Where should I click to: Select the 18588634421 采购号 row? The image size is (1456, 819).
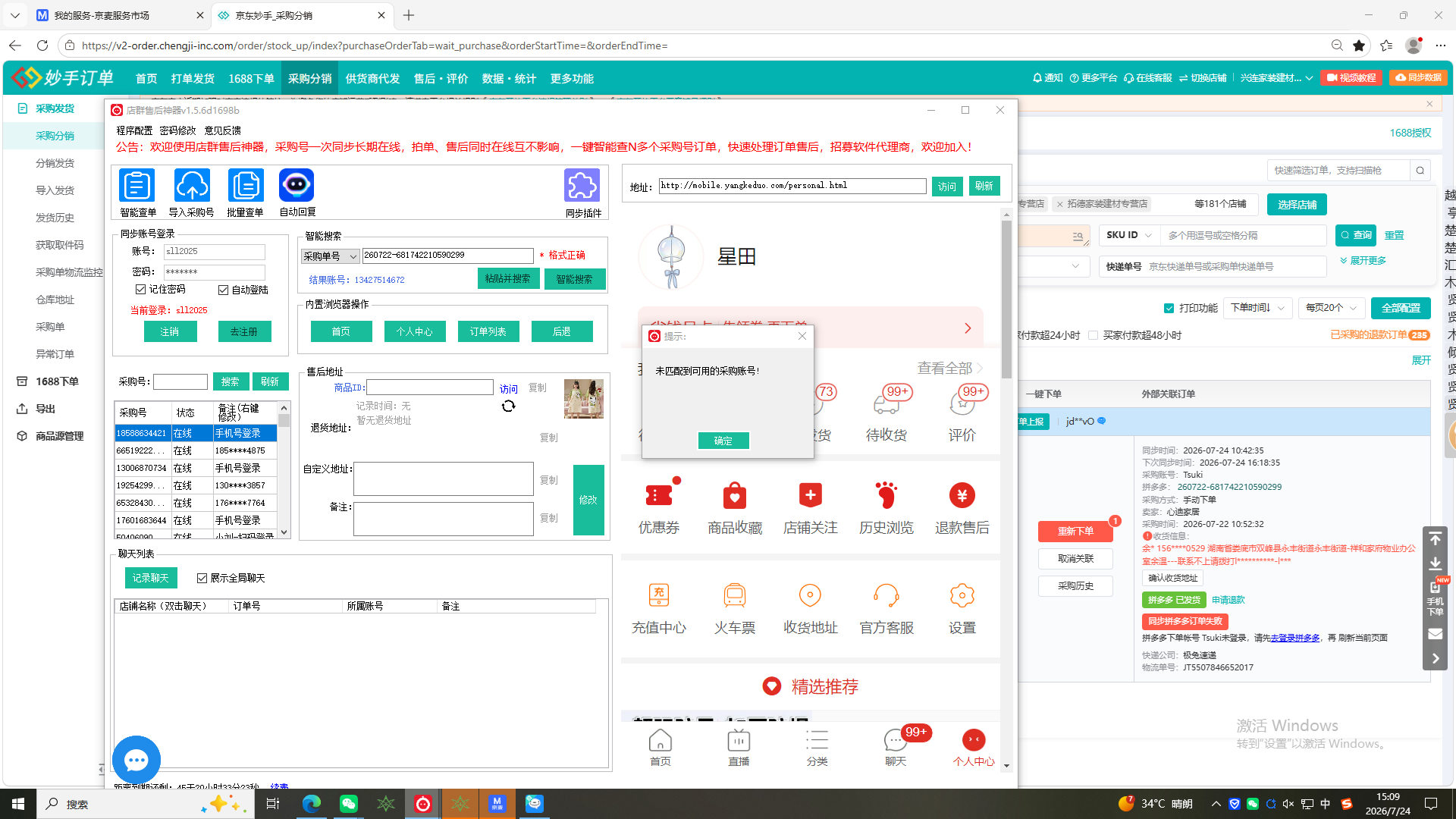click(x=196, y=433)
